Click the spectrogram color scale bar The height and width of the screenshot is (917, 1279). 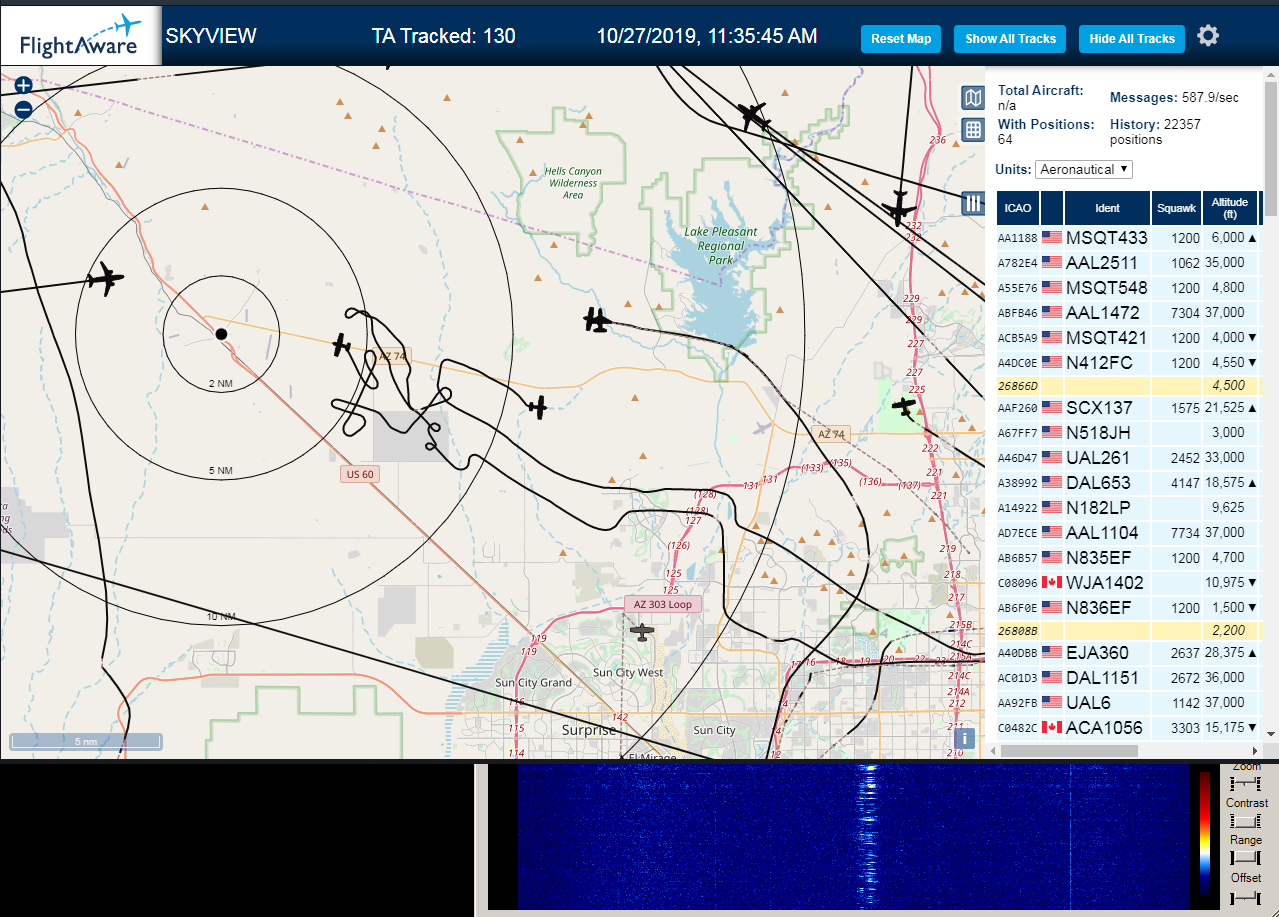[1204, 833]
